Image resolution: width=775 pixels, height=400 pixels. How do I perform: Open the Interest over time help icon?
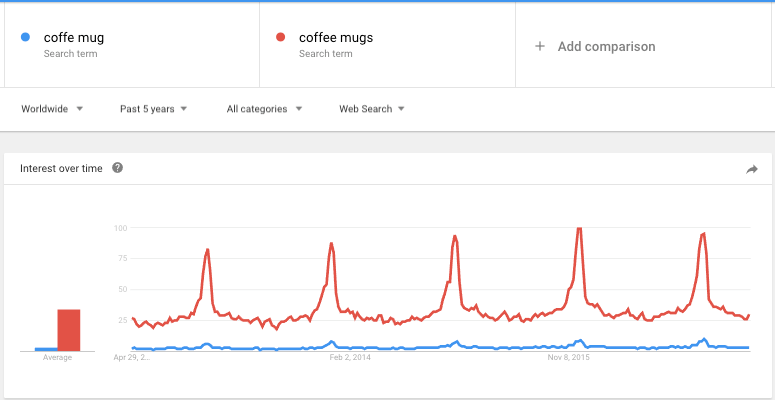[x=117, y=168]
